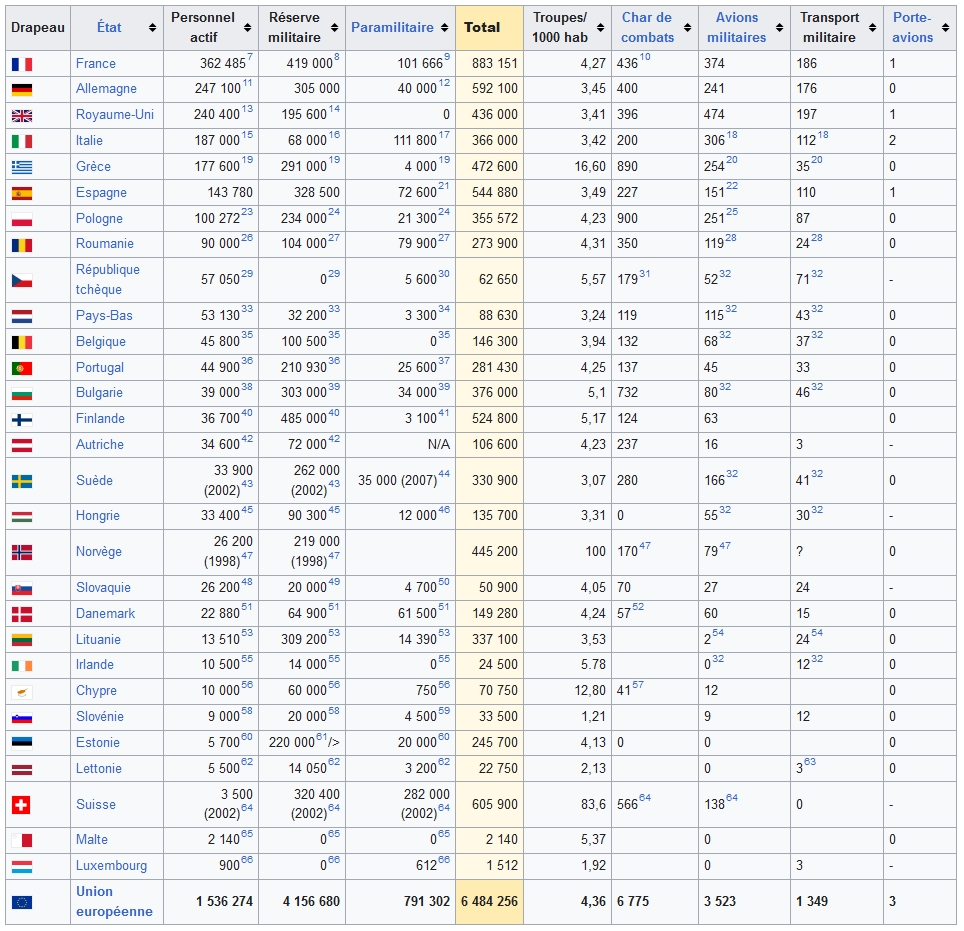This screenshot has width=964, height=931.
Task: Sort by Troupes/1000 hab column arrows
Action: click(x=602, y=28)
